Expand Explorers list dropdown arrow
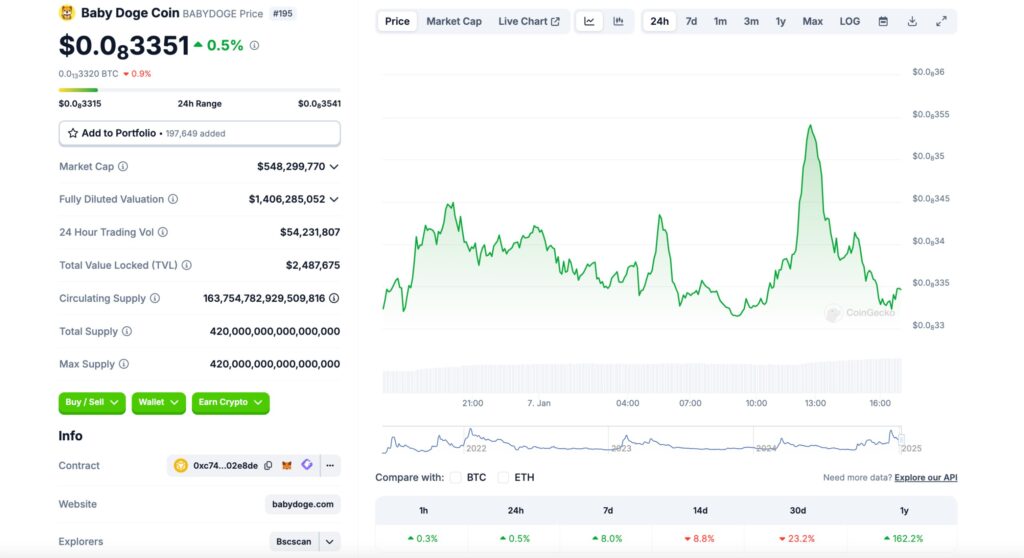Viewport: 1024px width, 558px height. pos(330,542)
